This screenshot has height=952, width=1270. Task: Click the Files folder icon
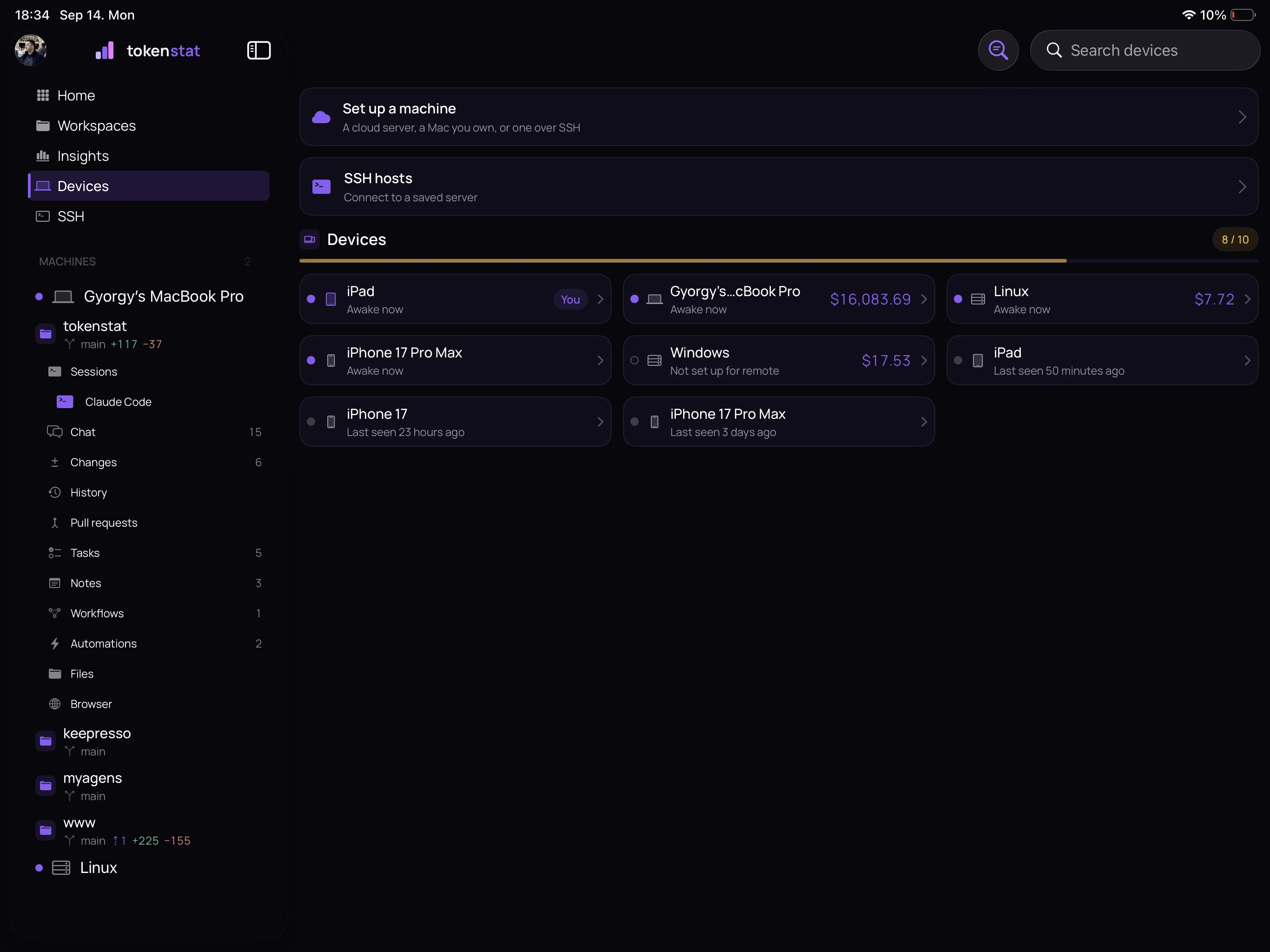pyautogui.click(x=54, y=674)
